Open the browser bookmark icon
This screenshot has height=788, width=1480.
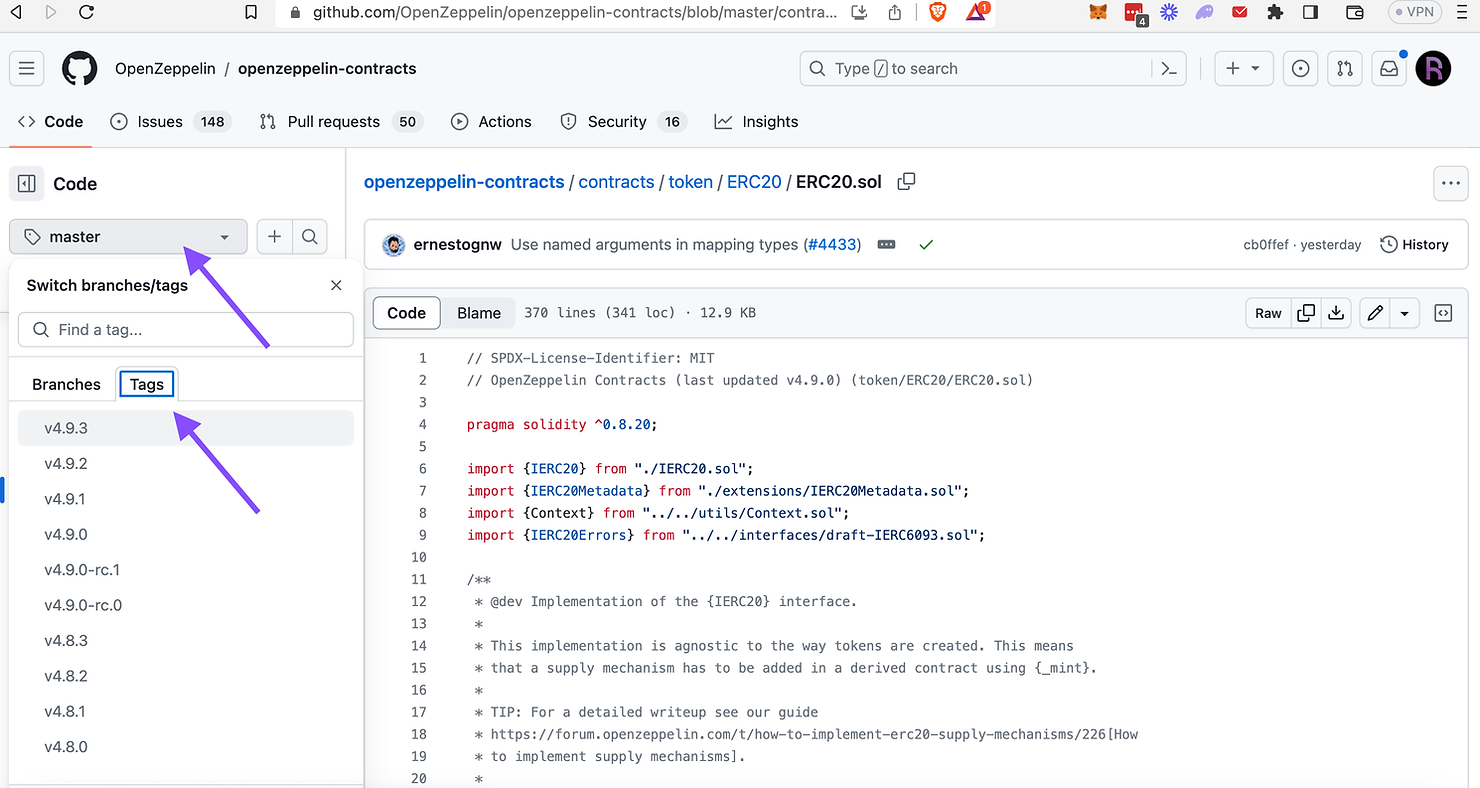tap(251, 12)
